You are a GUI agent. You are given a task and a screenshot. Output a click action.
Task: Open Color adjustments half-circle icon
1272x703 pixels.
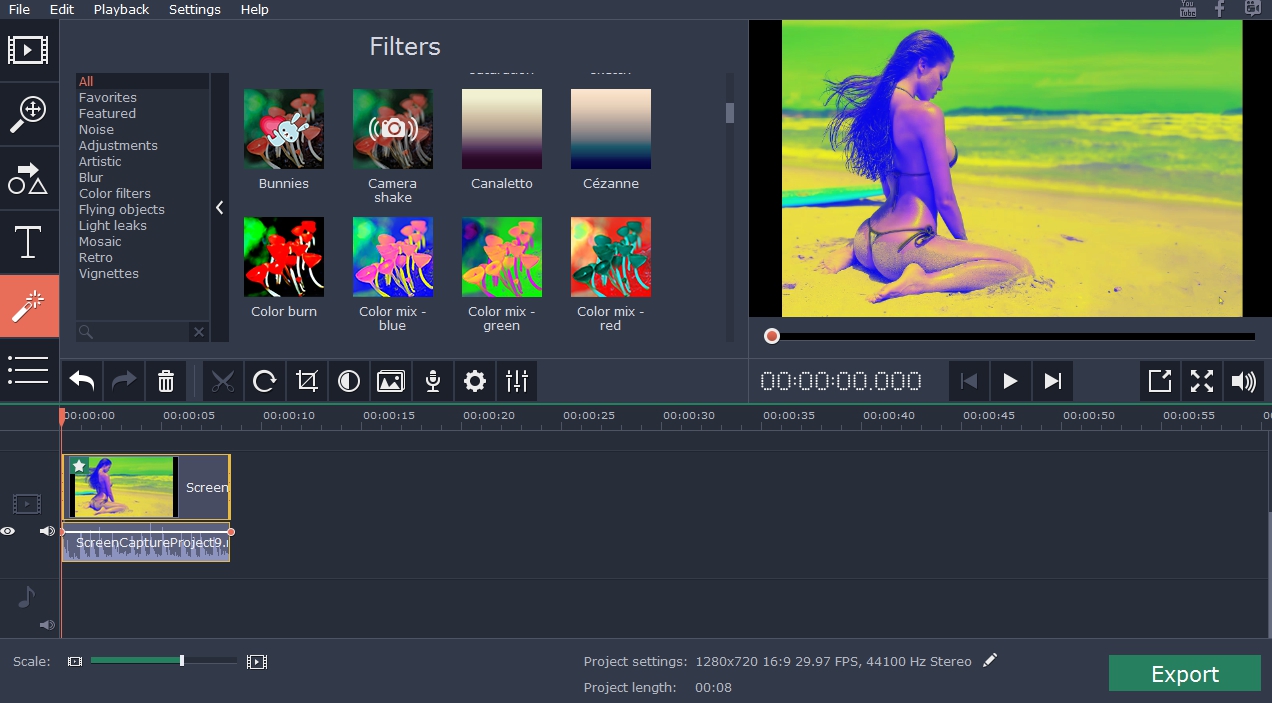tap(349, 381)
